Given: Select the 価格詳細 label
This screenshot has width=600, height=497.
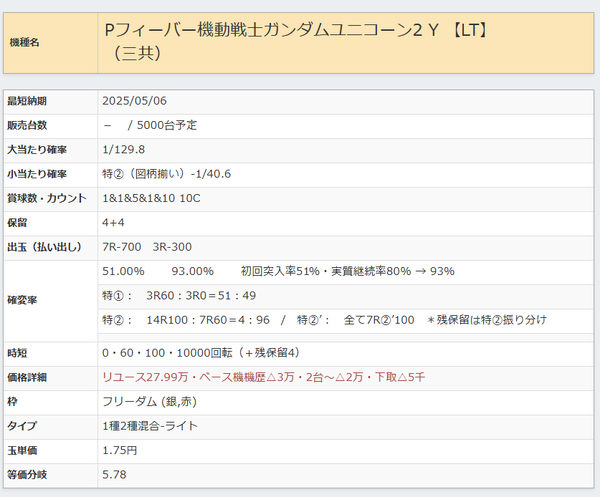Looking at the screenshot, I should pos(27,378).
